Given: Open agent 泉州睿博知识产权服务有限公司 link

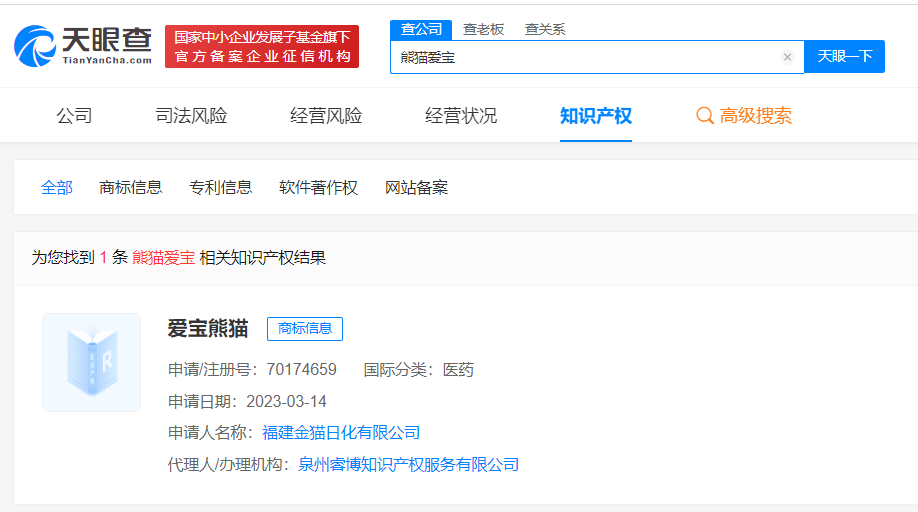Looking at the screenshot, I should (x=409, y=465).
